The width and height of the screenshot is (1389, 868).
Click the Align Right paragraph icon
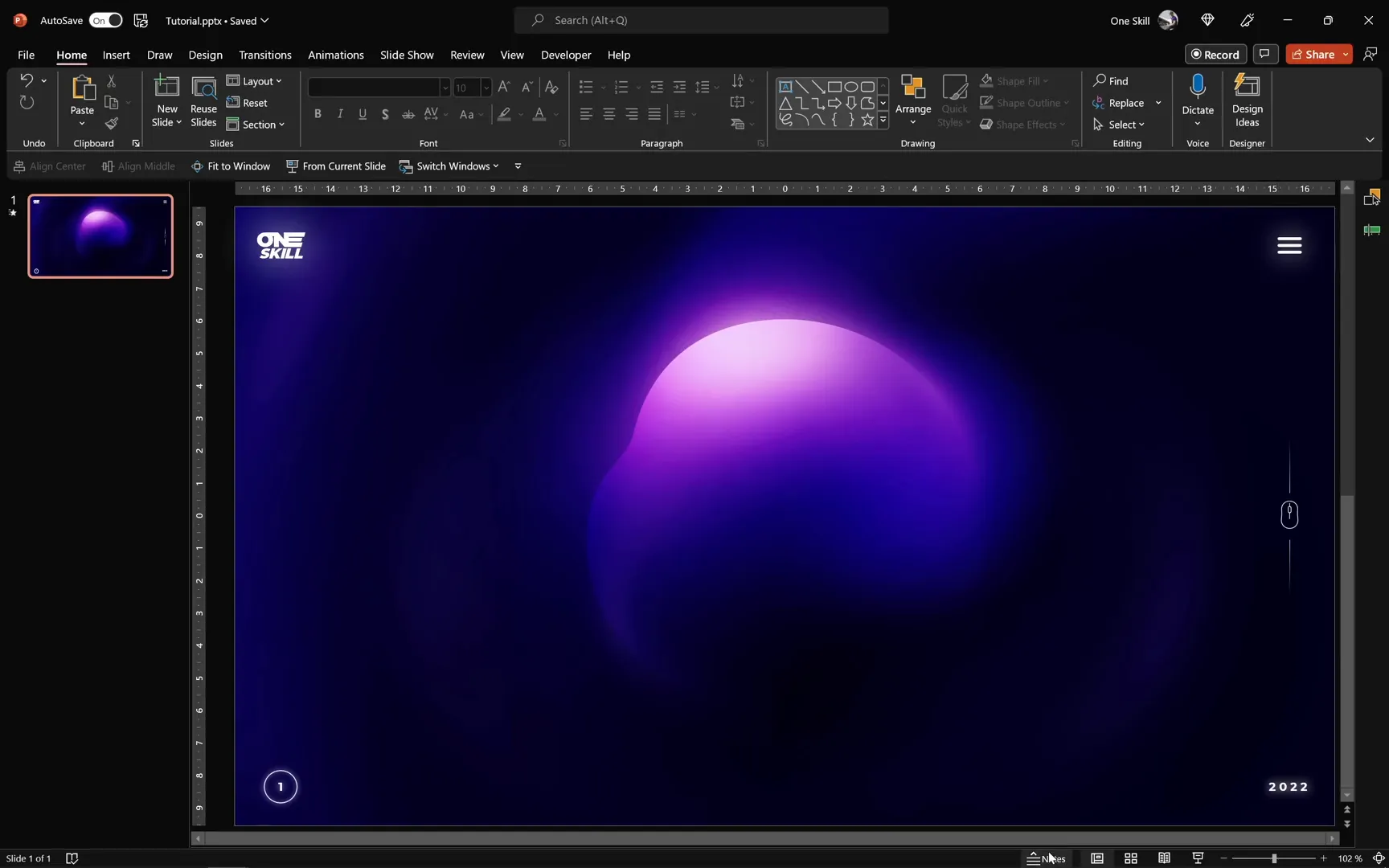coord(632,114)
